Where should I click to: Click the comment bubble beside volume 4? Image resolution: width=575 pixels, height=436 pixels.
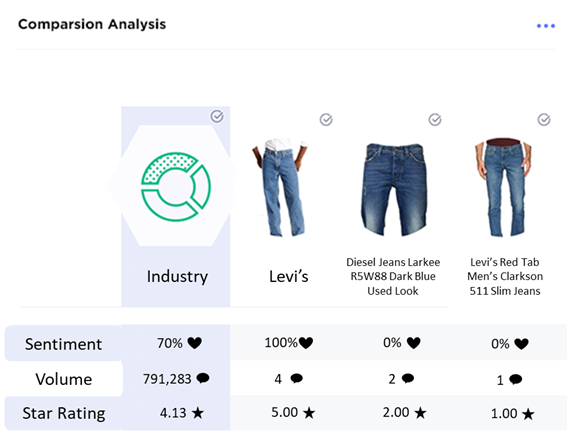pos(297,378)
